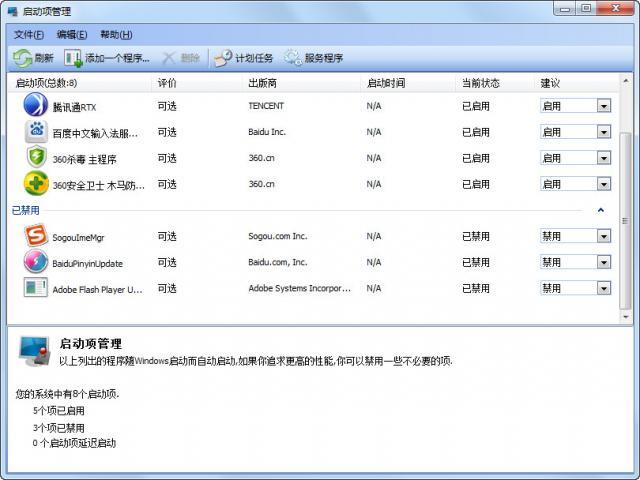This screenshot has width=640, height=480.
Task: Open 建议 dropdown for SogouImeMgr
Action: pos(604,236)
